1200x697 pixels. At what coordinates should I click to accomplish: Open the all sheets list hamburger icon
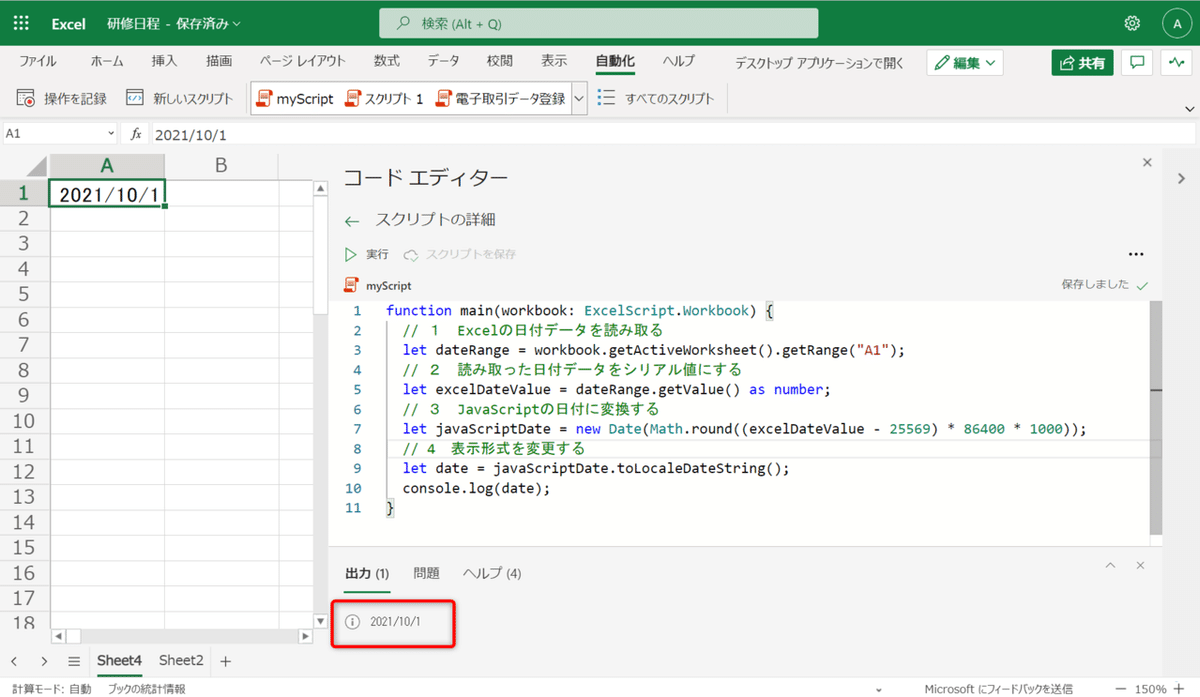click(74, 661)
